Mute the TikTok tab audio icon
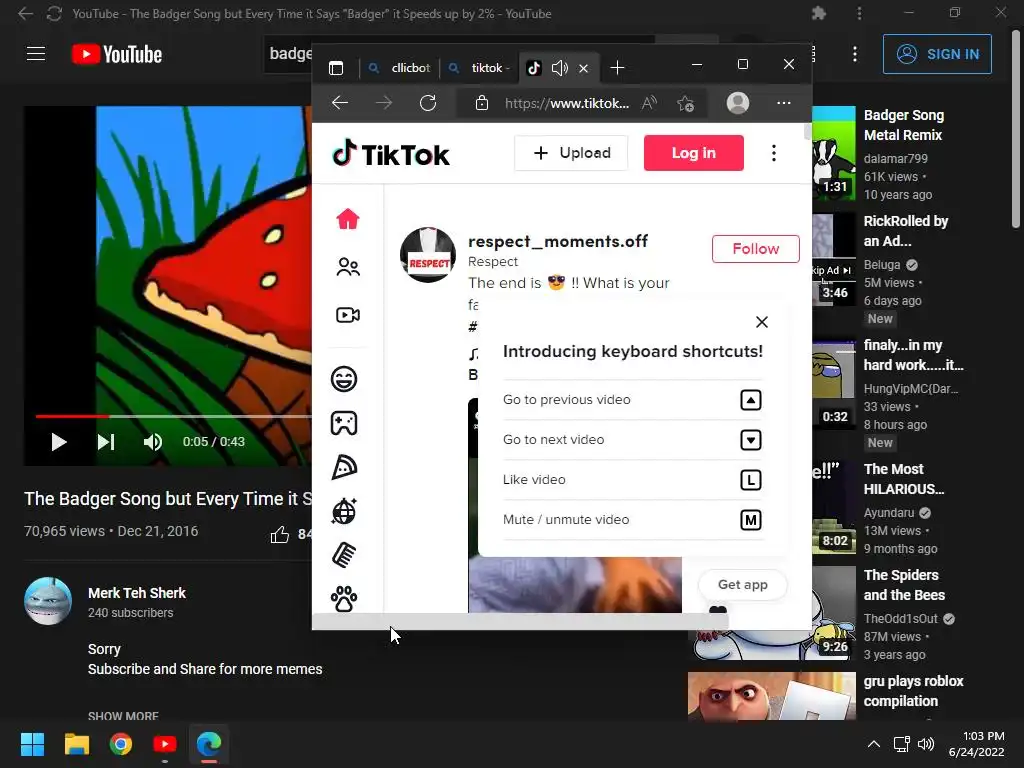The image size is (1024, 768). (560, 68)
